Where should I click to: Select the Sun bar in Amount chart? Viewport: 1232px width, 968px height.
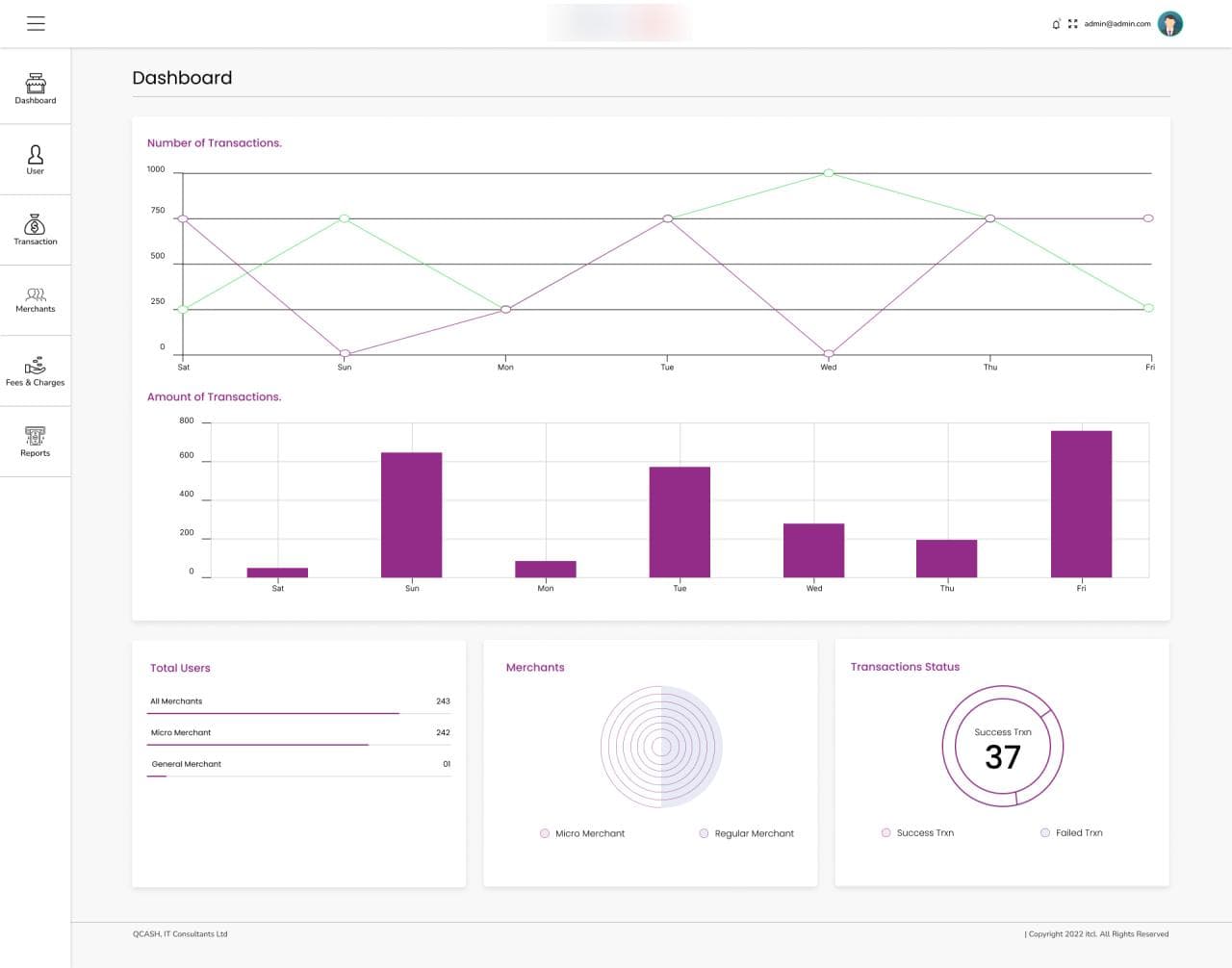(412, 515)
